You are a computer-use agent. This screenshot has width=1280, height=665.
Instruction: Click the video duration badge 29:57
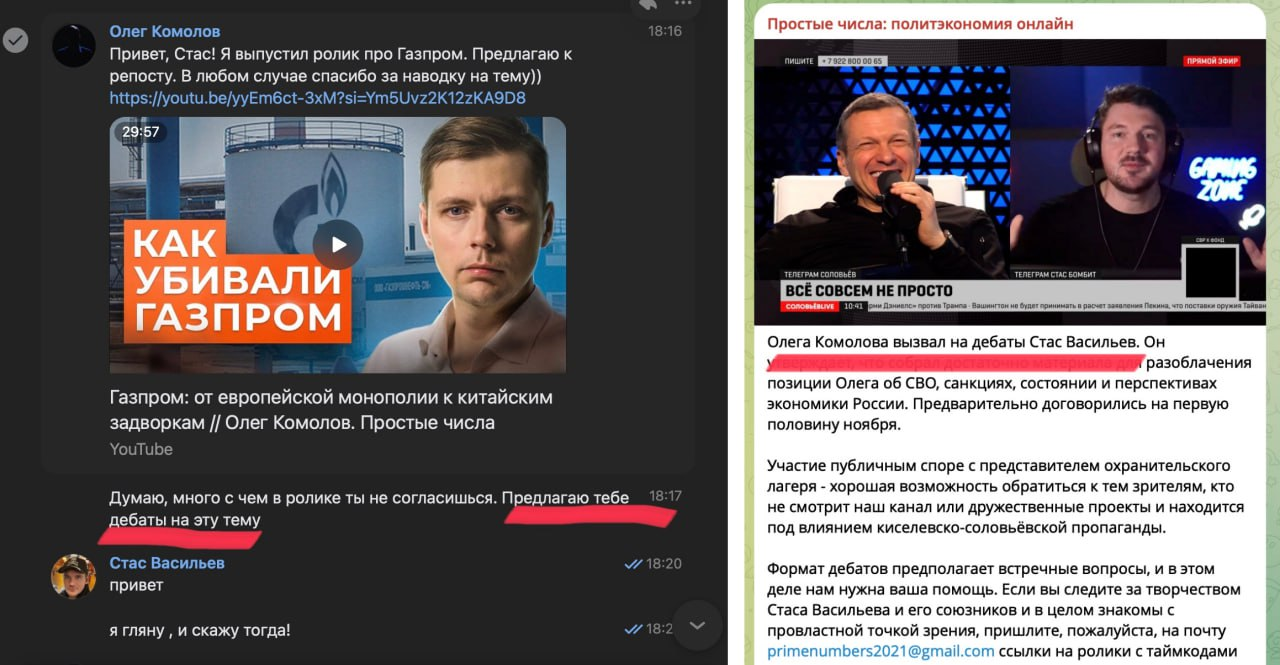[141, 131]
